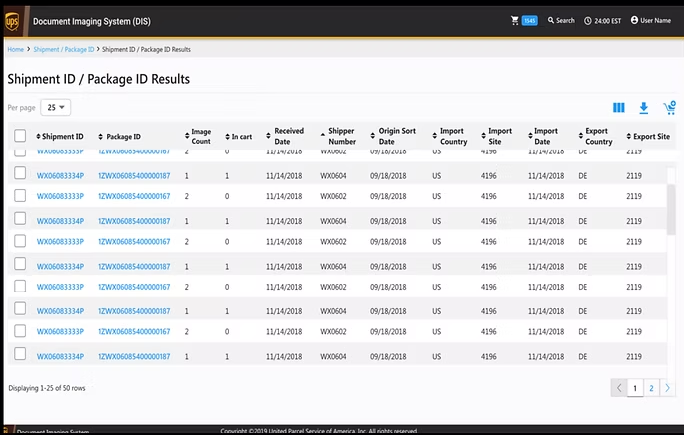The image size is (684, 435).
Task: Open Shipment / Package ID breadcrumb link
Action: 64,49
